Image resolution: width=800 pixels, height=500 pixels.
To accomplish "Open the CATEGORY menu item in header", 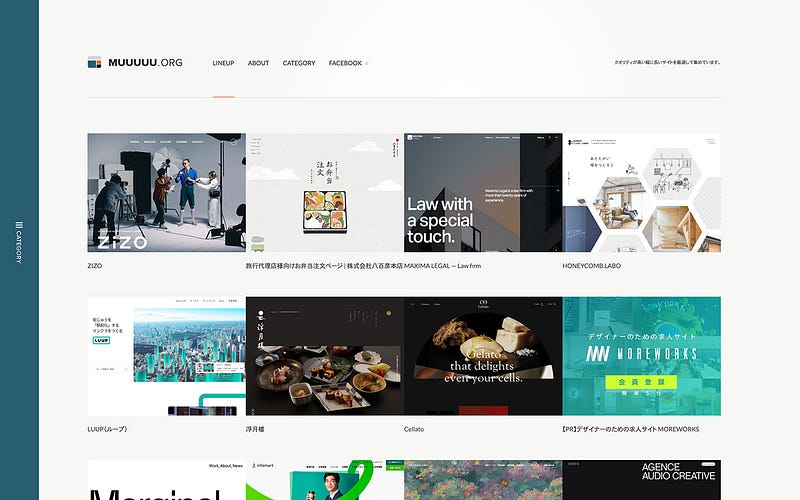I will pyautogui.click(x=299, y=63).
